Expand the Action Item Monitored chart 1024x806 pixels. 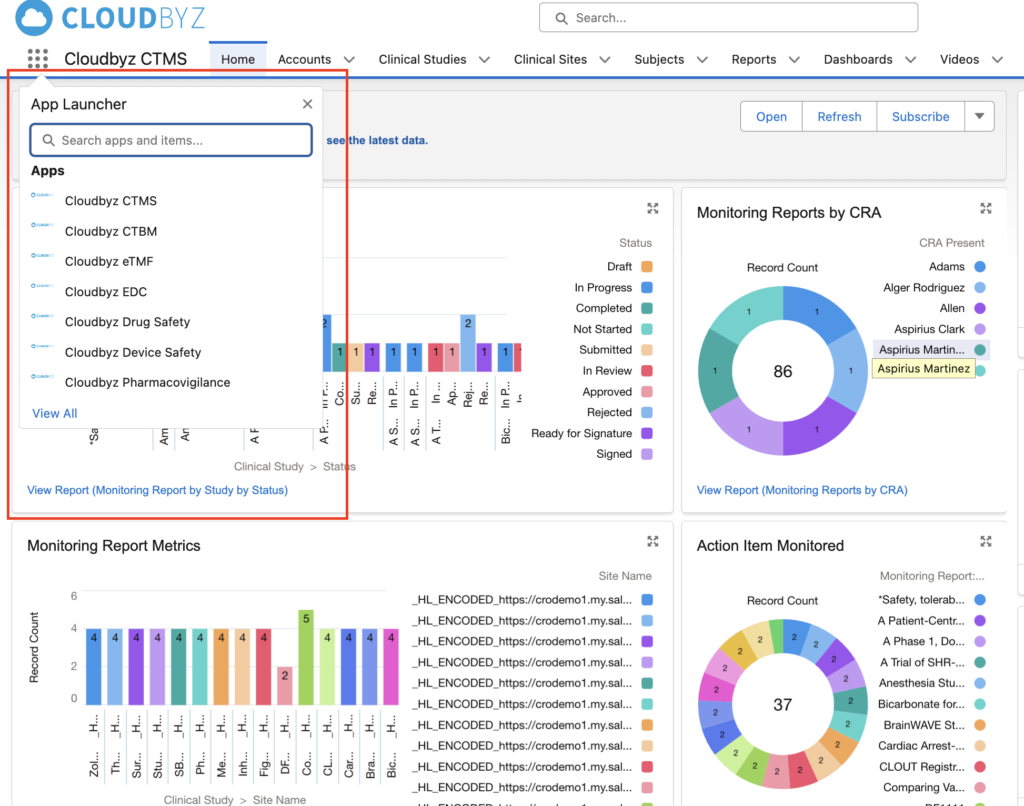point(985,541)
